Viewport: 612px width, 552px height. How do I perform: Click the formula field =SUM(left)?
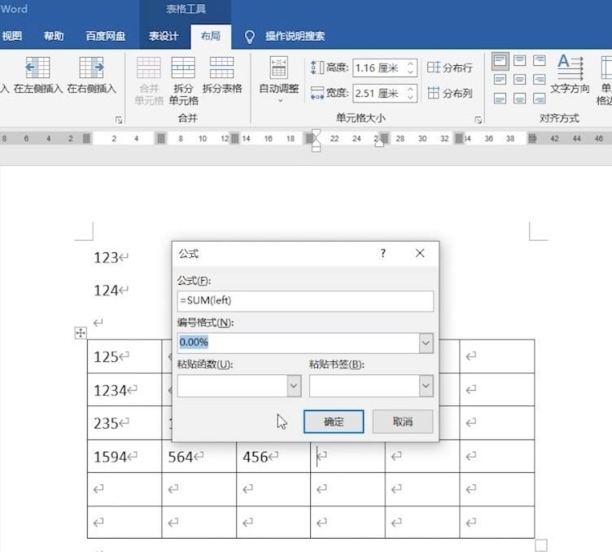pyautogui.click(x=305, y=301)
